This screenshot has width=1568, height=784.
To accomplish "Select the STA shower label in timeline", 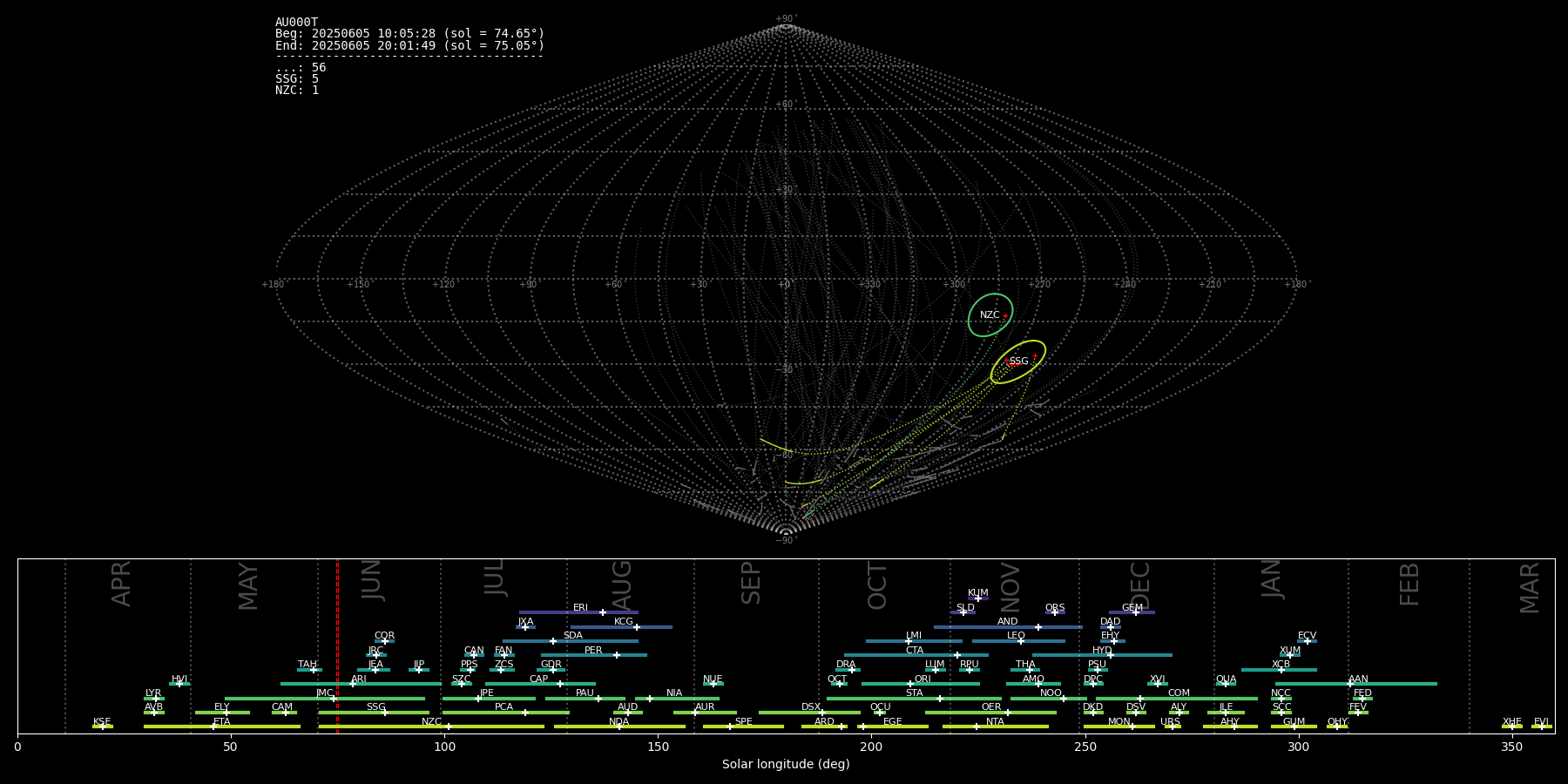I will (x=914, y=693).
